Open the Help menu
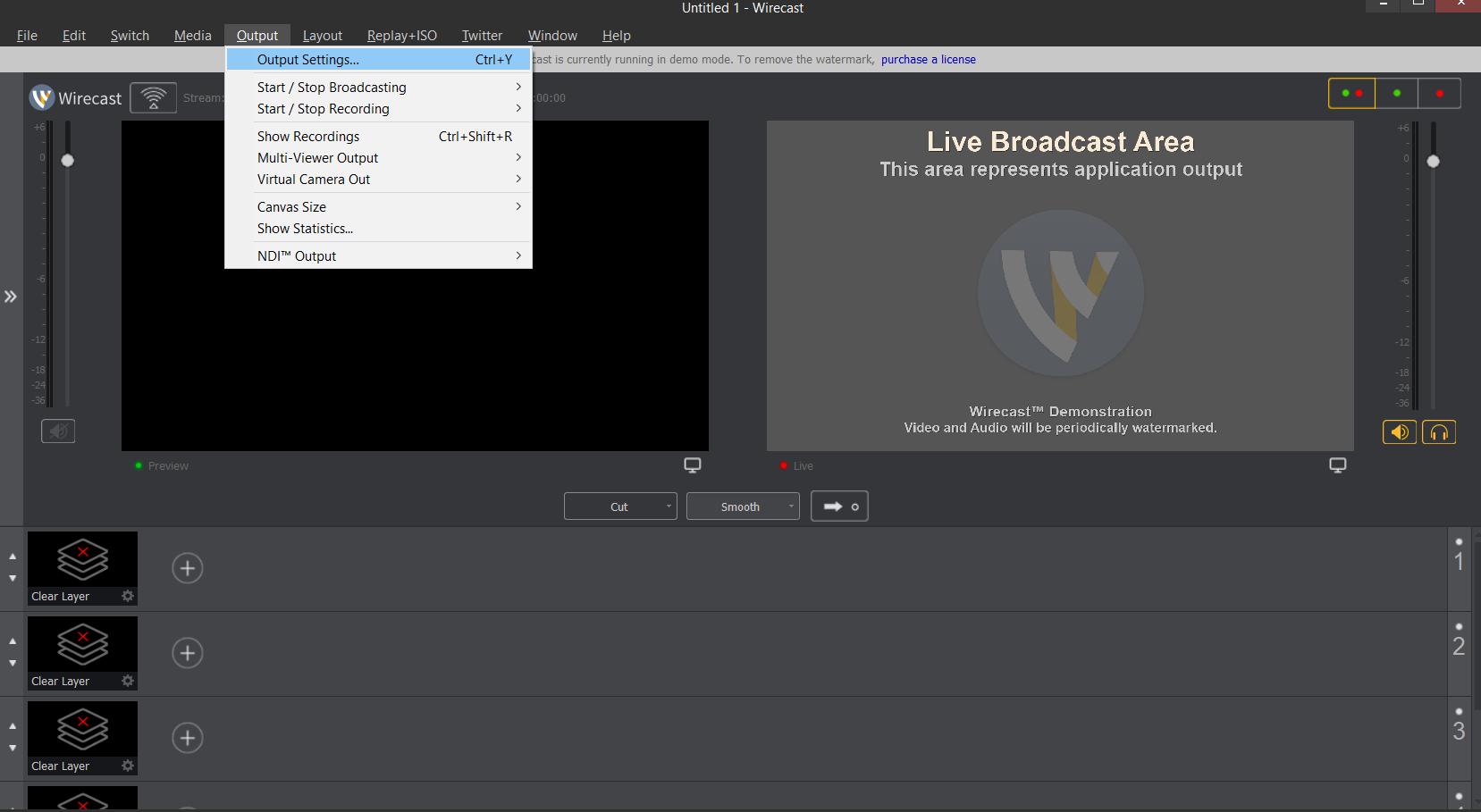Viewport: 1481px width, 812px height. coord(617,36)
